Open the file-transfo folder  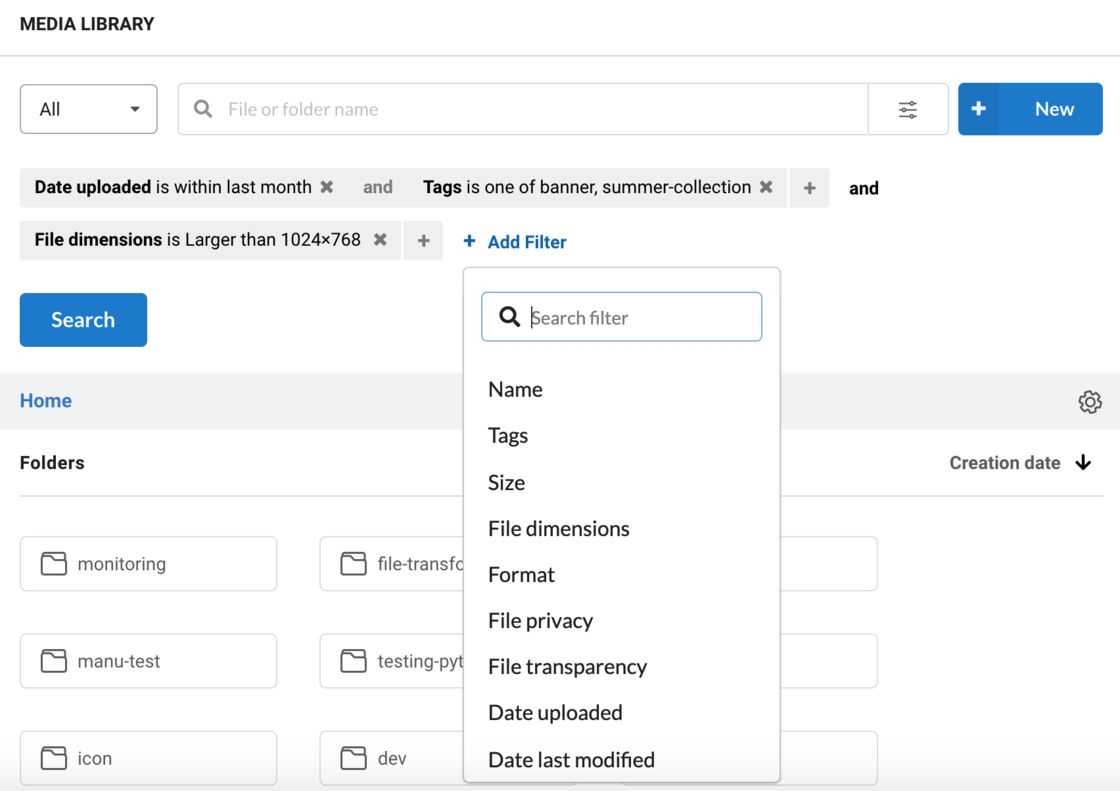click(x=392, y=564)
